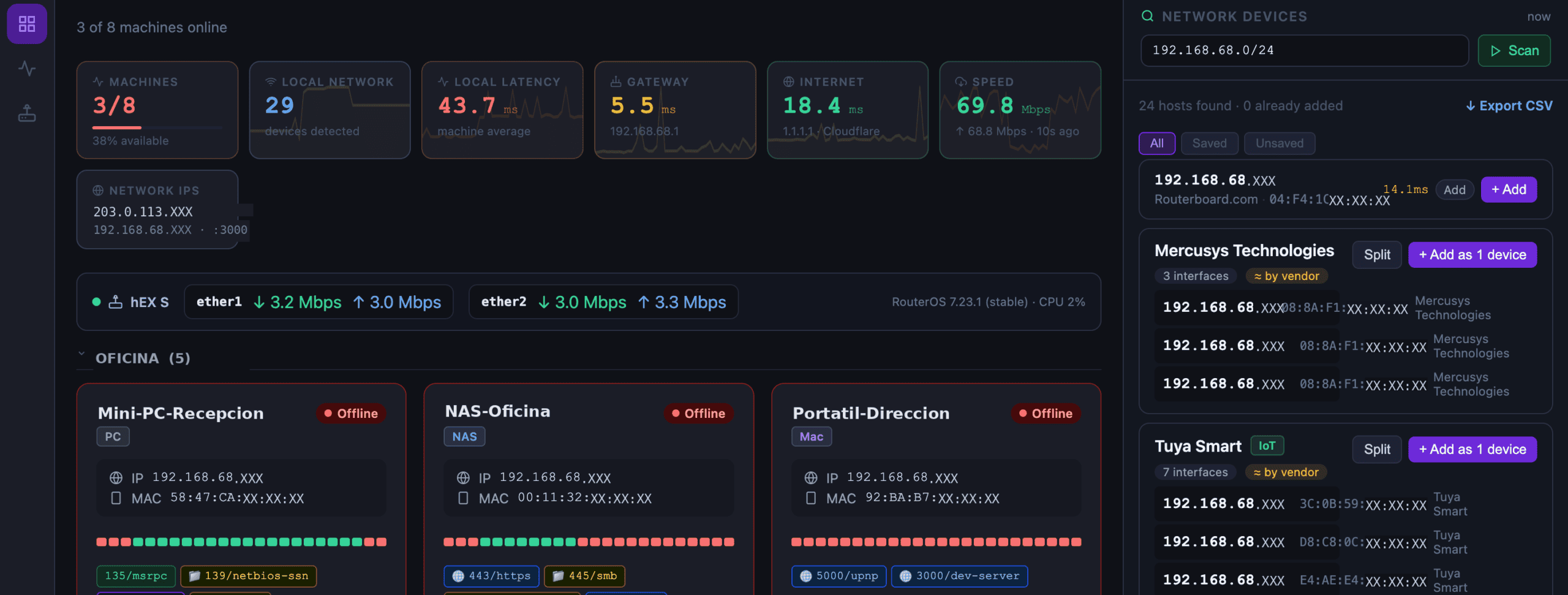1568x595 pixels.
Task: Filter hosts by Unsaved
Action: pos(1280,143)
